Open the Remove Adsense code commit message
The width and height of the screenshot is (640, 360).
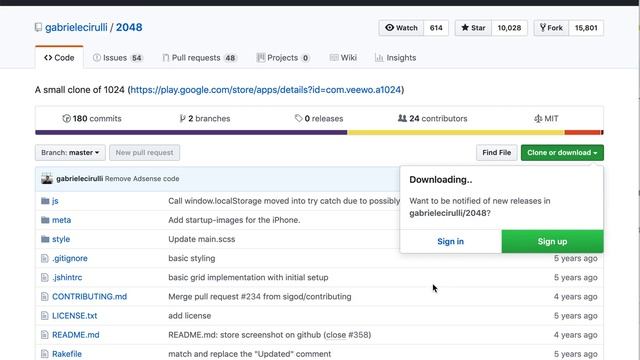coord(142,179)
